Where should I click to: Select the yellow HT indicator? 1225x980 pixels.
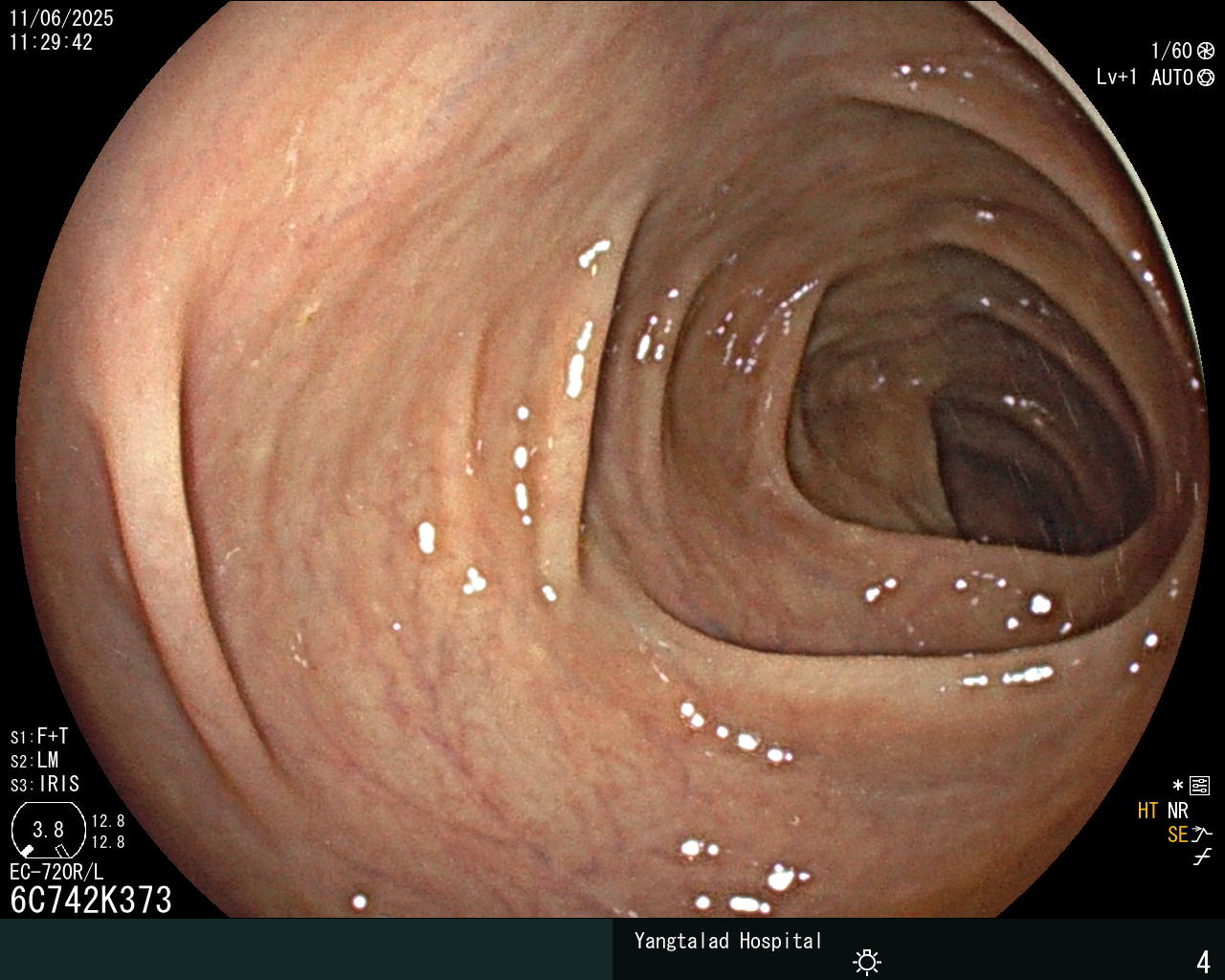[1147, 811]
